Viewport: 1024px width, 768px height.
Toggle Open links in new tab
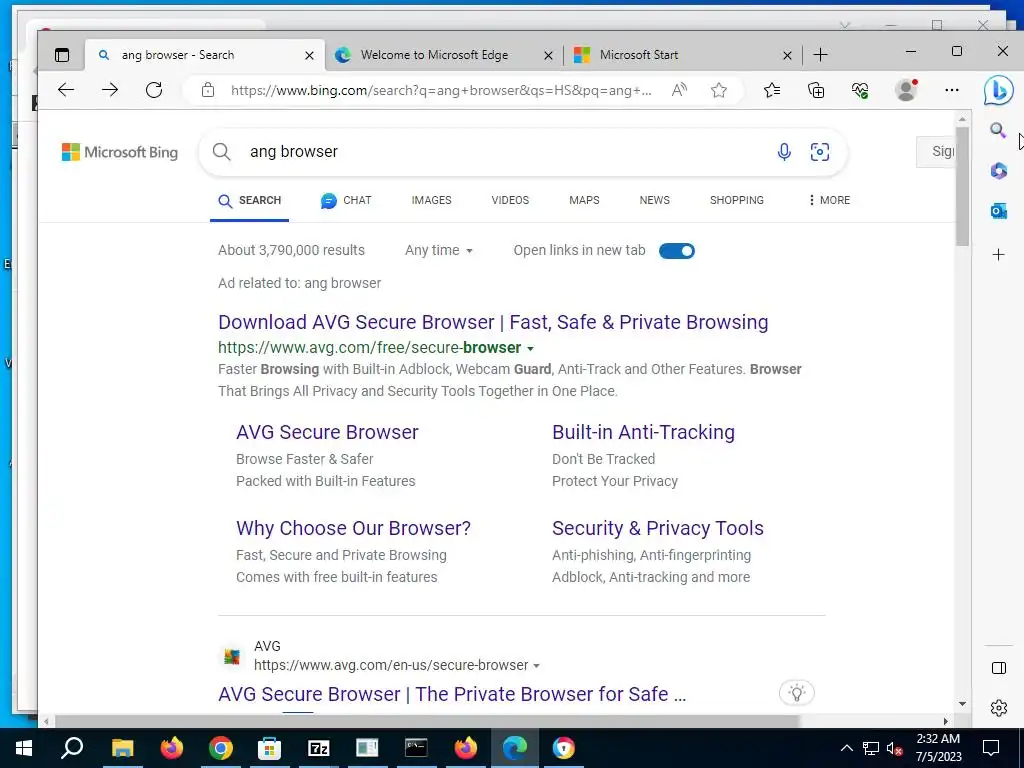point(677,251)
